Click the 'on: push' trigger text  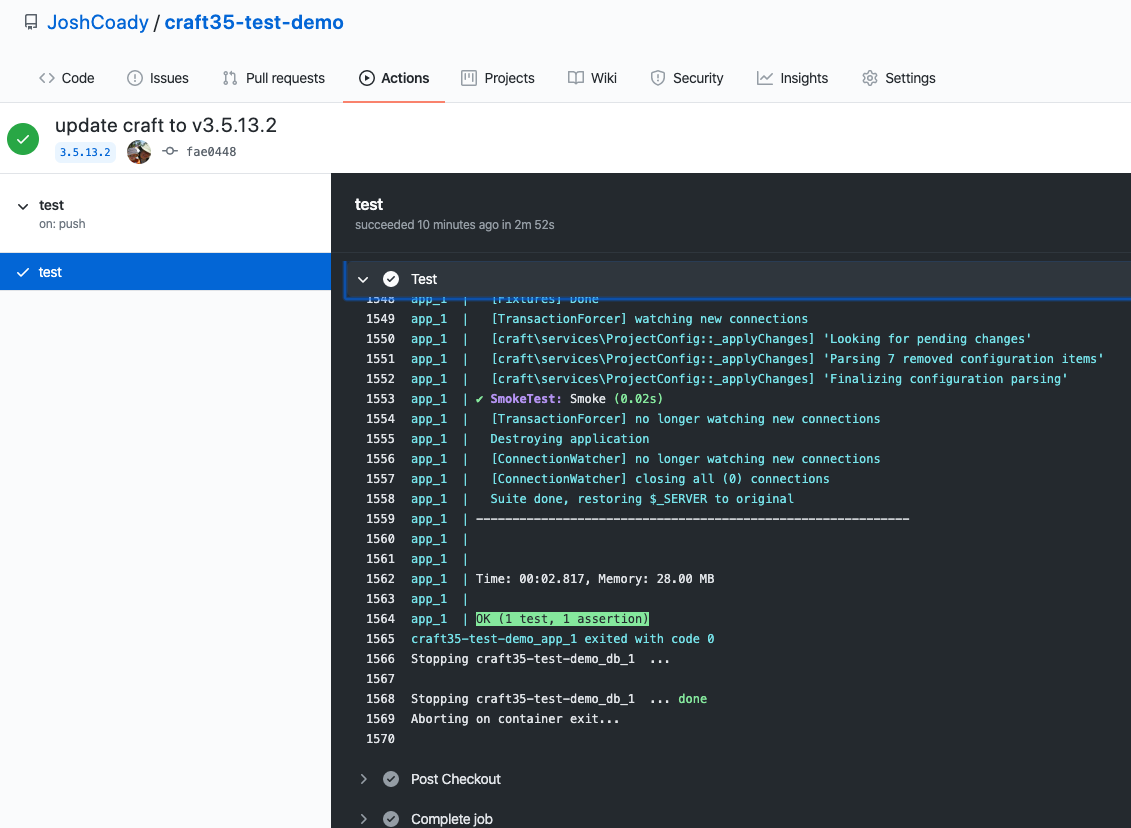[62, 224]
